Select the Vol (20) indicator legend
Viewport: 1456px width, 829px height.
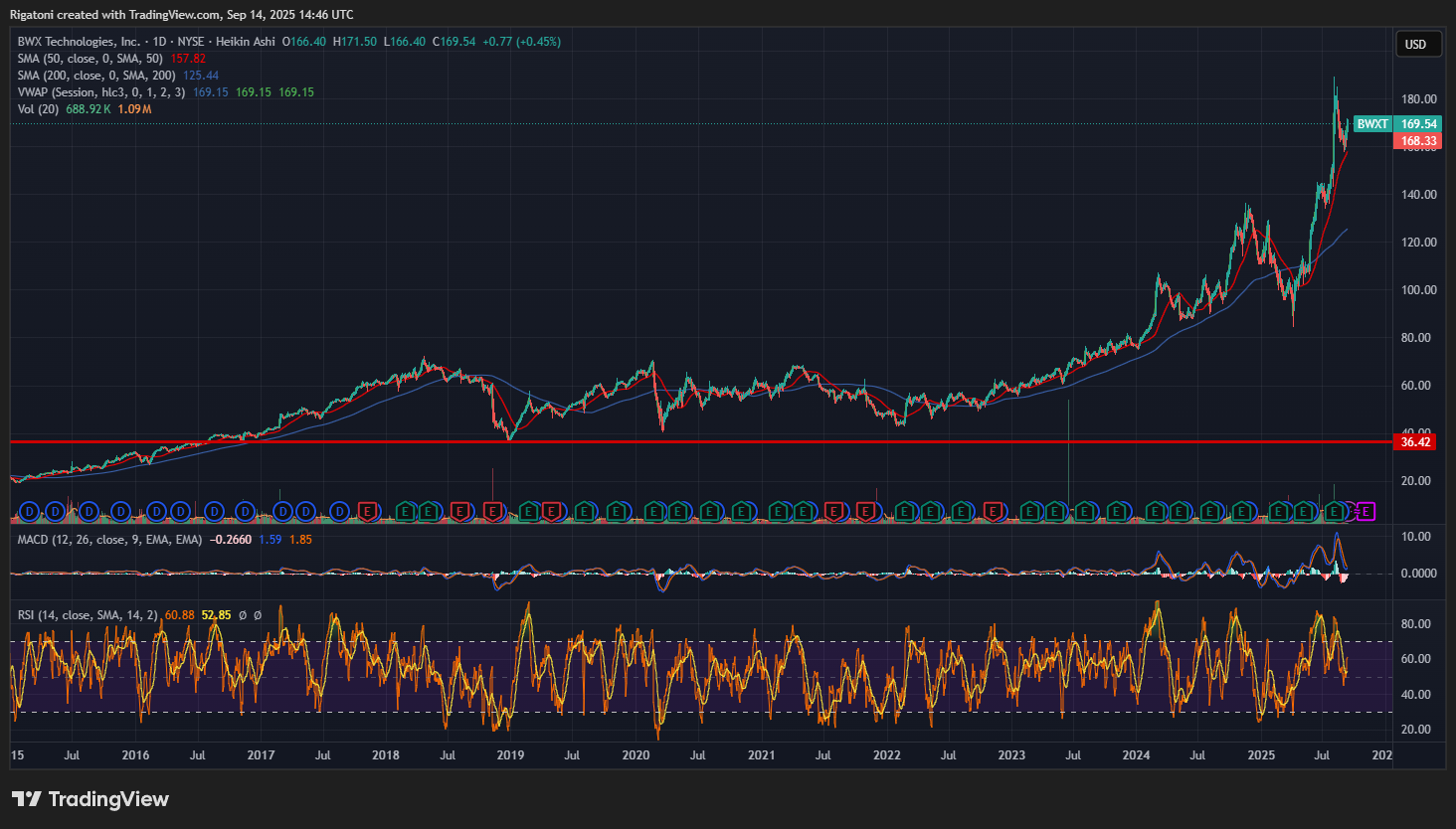pyautogui.click(x=38, y=109)
